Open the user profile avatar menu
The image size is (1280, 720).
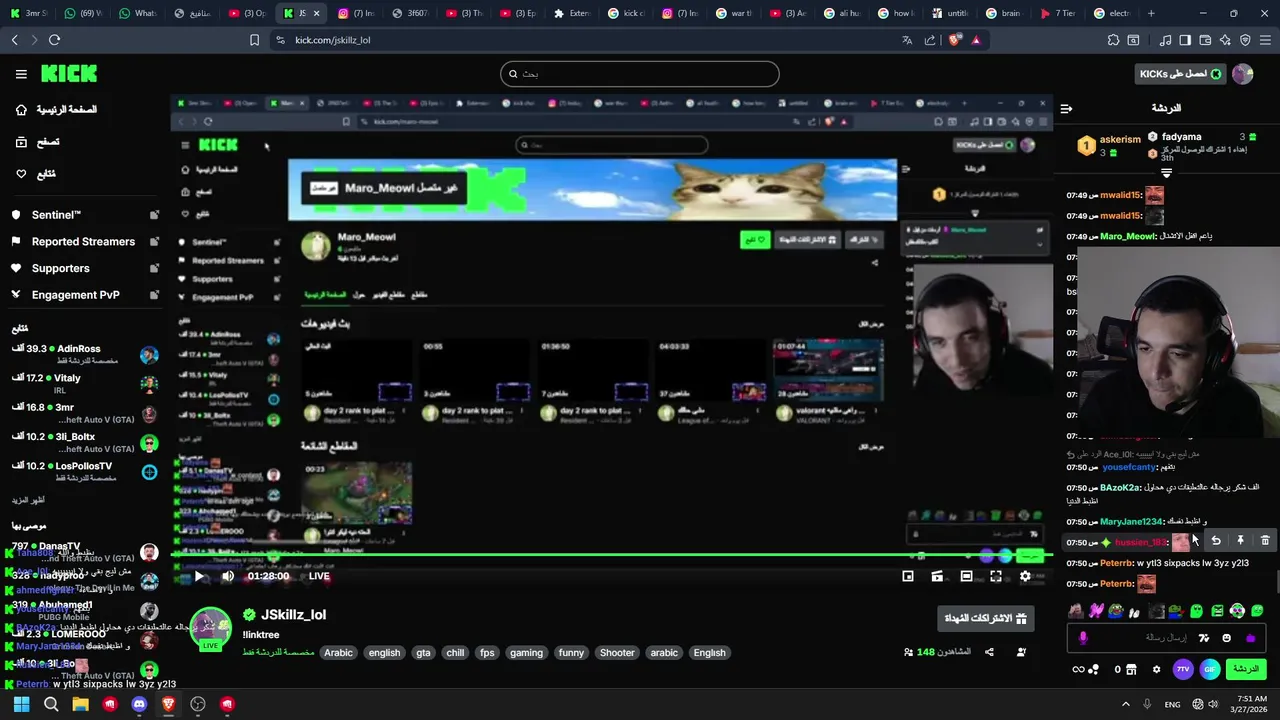coord(1242,74)
